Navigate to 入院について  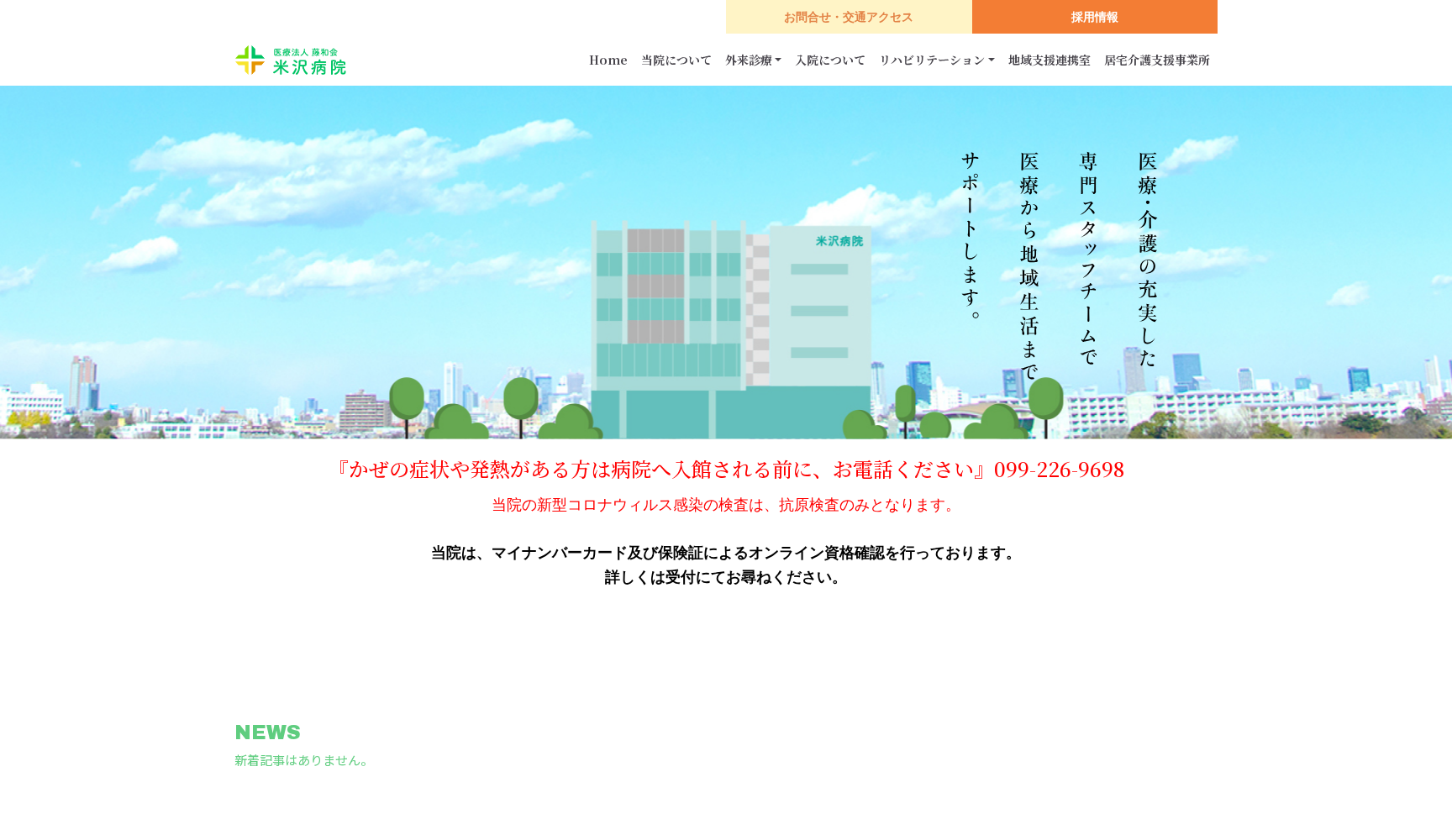click(830, 60)
